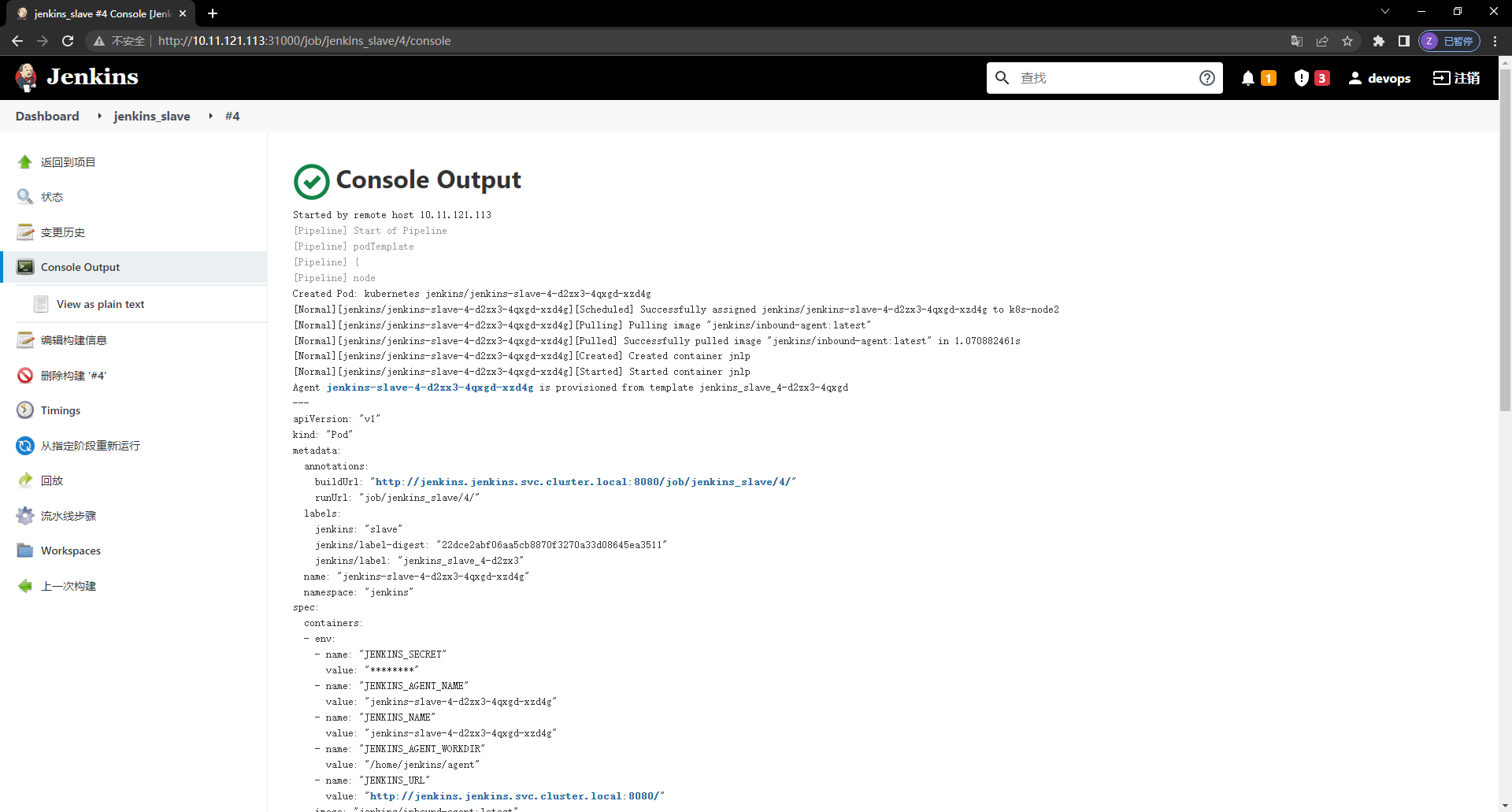Click the 状态 magnifier icon
This screenshot has width=1512, height=812.
(x=25, y=197)
